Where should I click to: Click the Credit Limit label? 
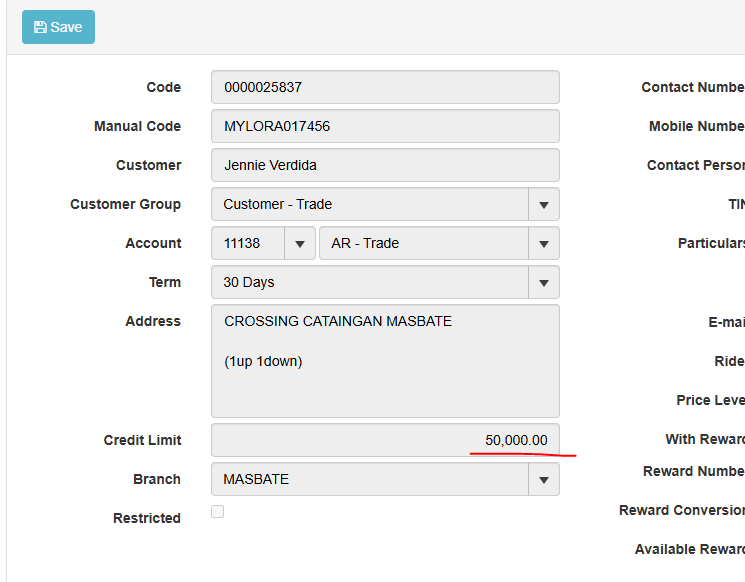tap(142, 440)
